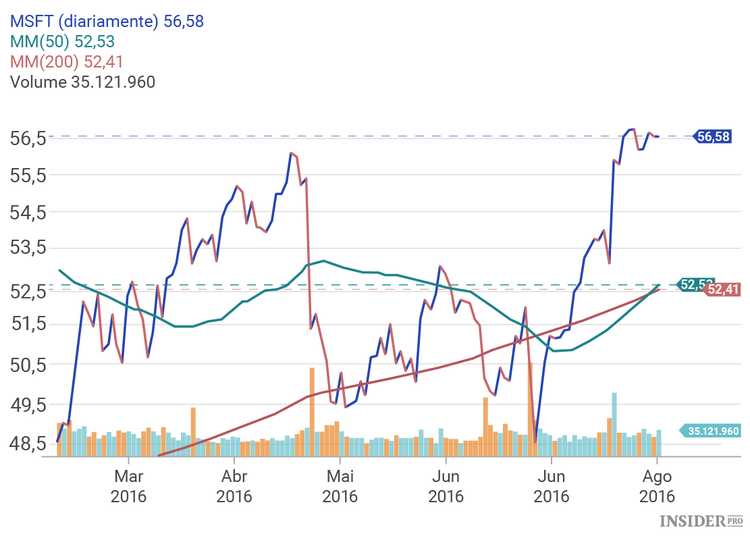The image size is (750, 536).
Task: Click the 48,5 price axis label
Action: pyautogui.click(x=28, y=443)
